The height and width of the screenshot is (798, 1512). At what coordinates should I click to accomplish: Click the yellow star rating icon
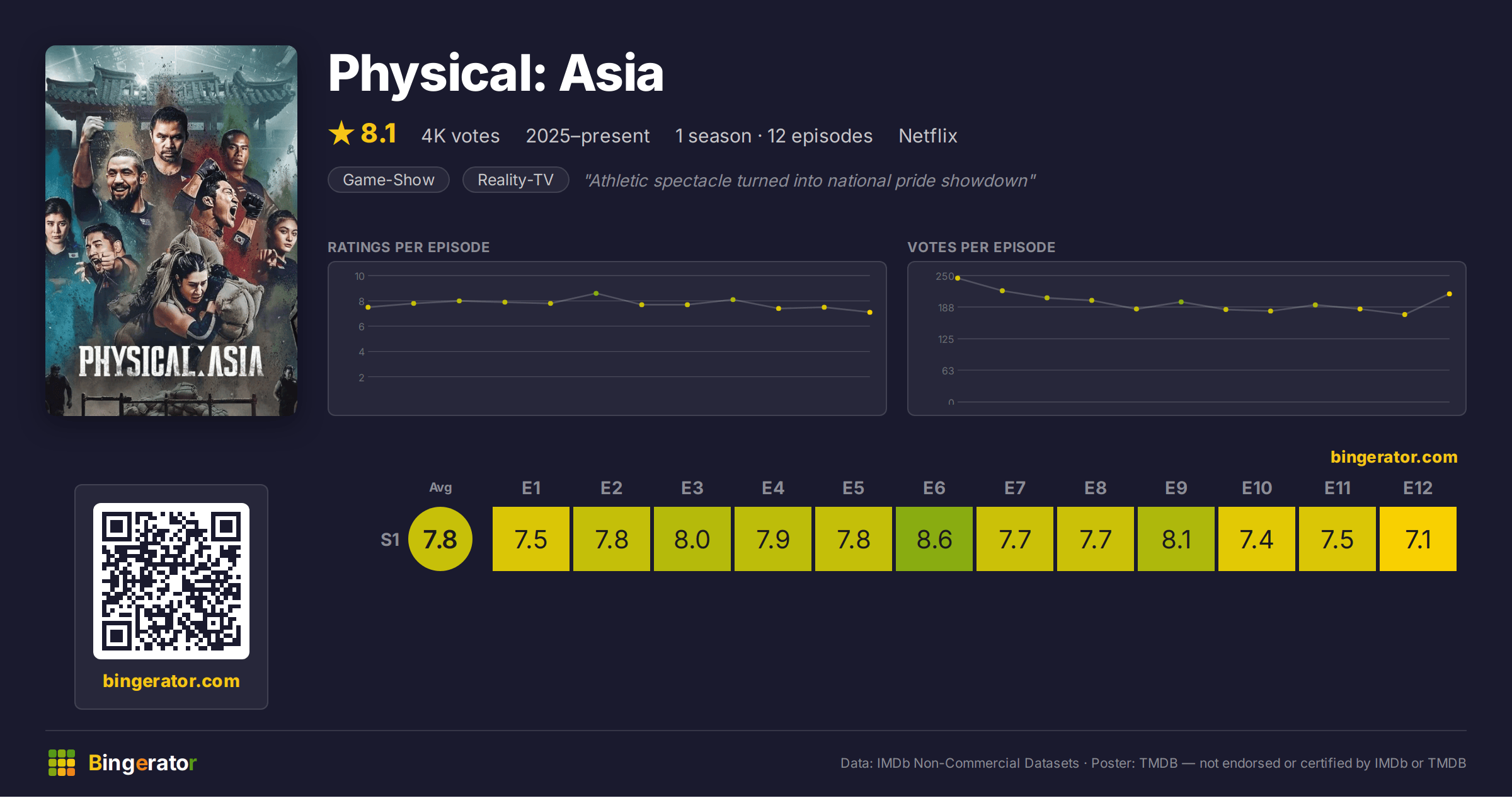pos(341,134)
